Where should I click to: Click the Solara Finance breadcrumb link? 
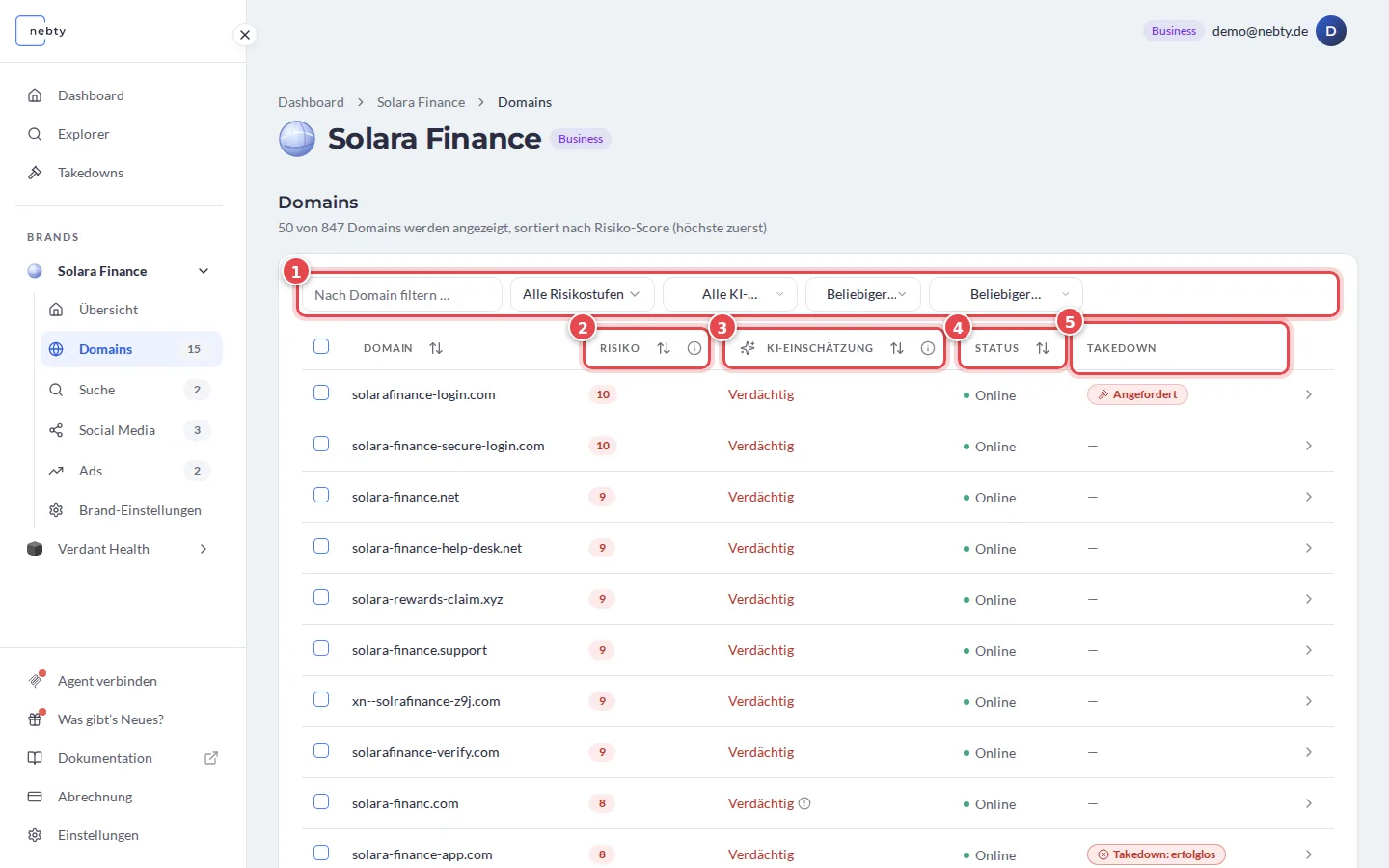tap(421, 102)
